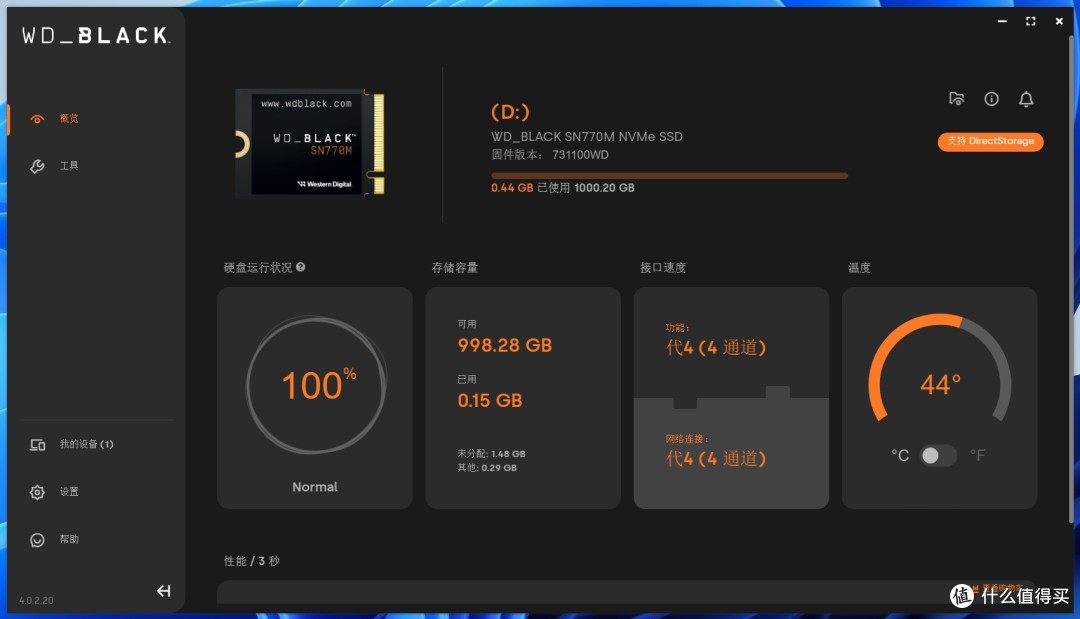Open the 概览 overview eye icon
This screenshot has height=619, width=1080.
[x=37, y=119]
